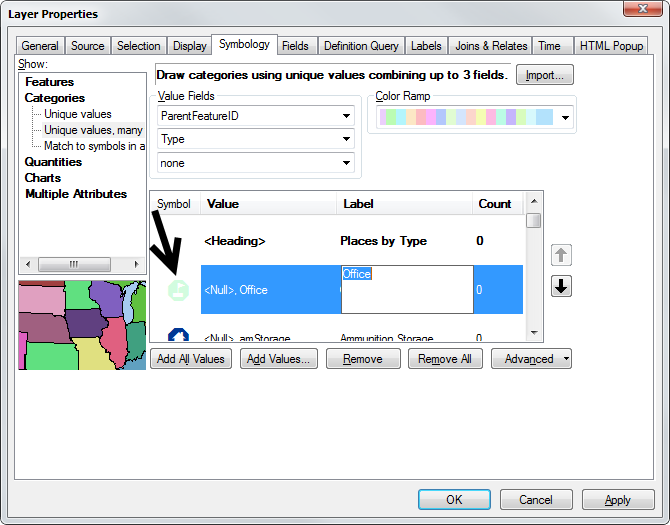Select Quantities in the Show list
Viewport: 670px width, 525px height.
(x=53, y=162)
